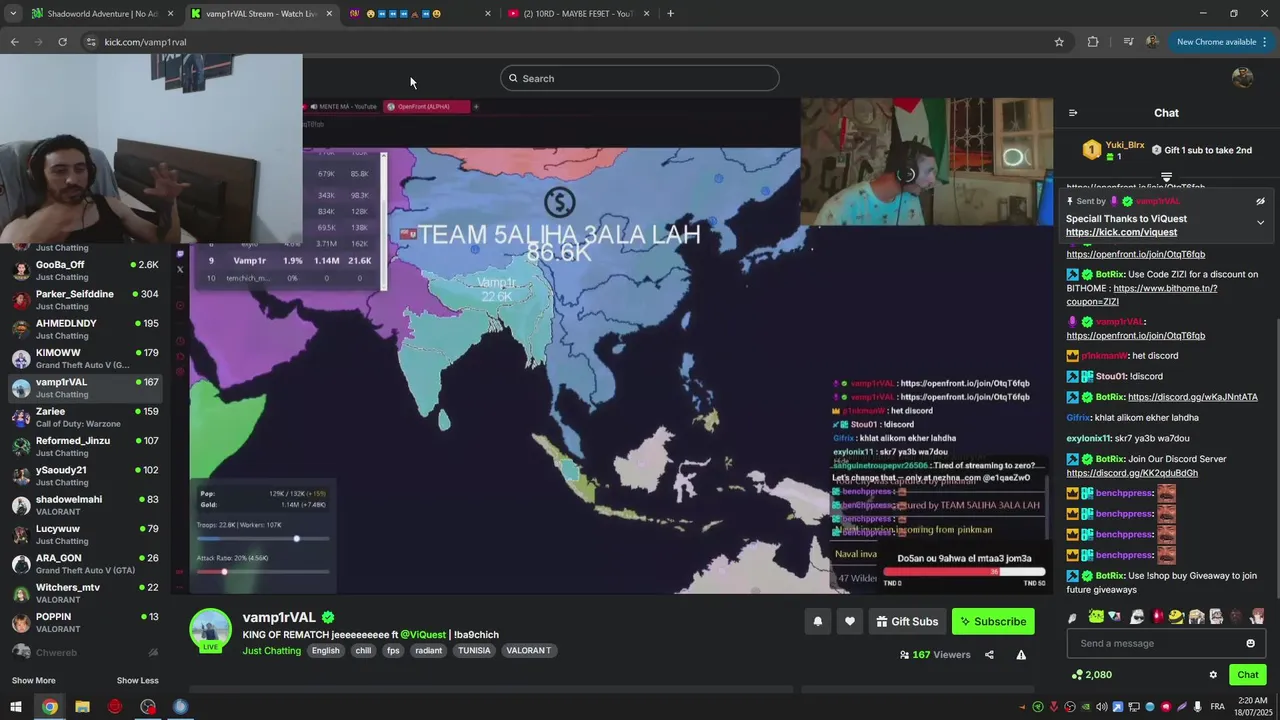Open the Kick user profile avatar
The width and height of the screenshot is (1280, 720).
[1243, 78]
